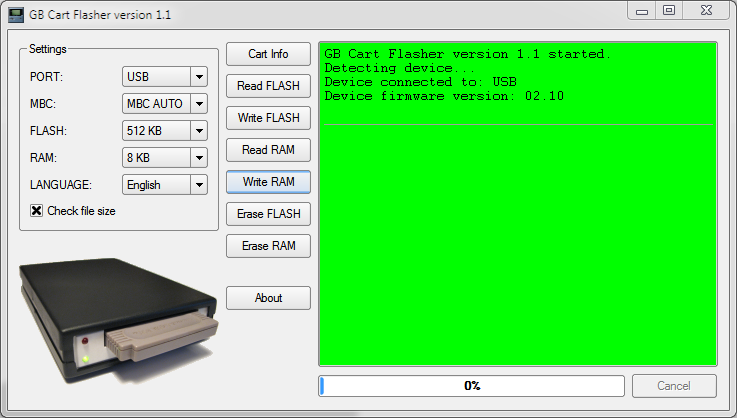737x418 pixels.
Task: Click the 0% progress bar
Action: (x=471, y=386)
